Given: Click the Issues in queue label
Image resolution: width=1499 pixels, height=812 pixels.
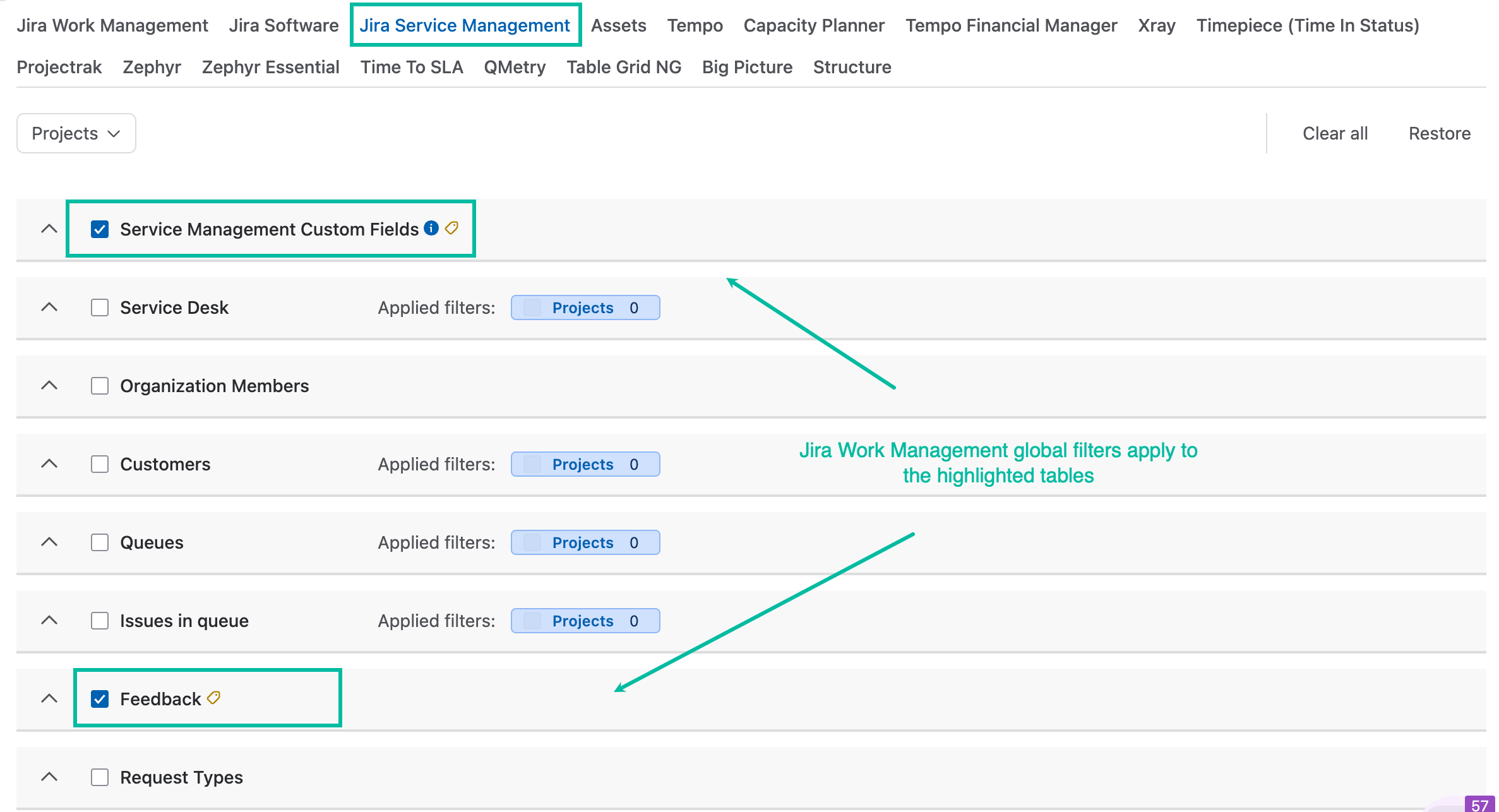Looking at the screenshot, I should [184, 621].
